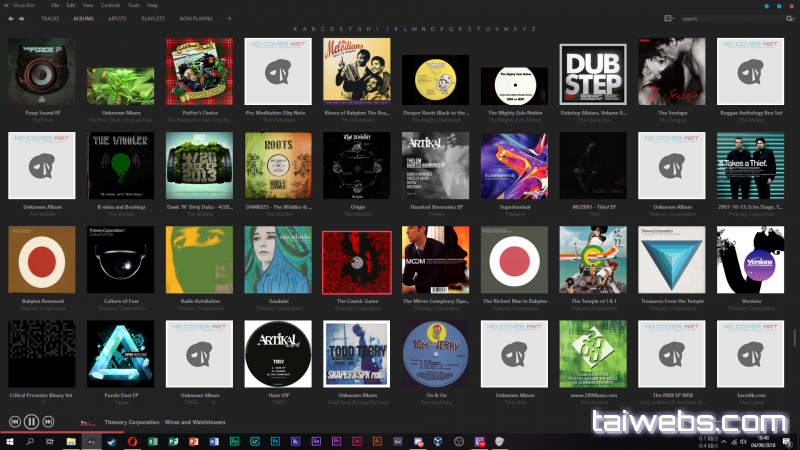Select the Radio Retaliation album cover
Viewport: 800px width, 450px height.
pyautogui.click(x=199, y=260)
